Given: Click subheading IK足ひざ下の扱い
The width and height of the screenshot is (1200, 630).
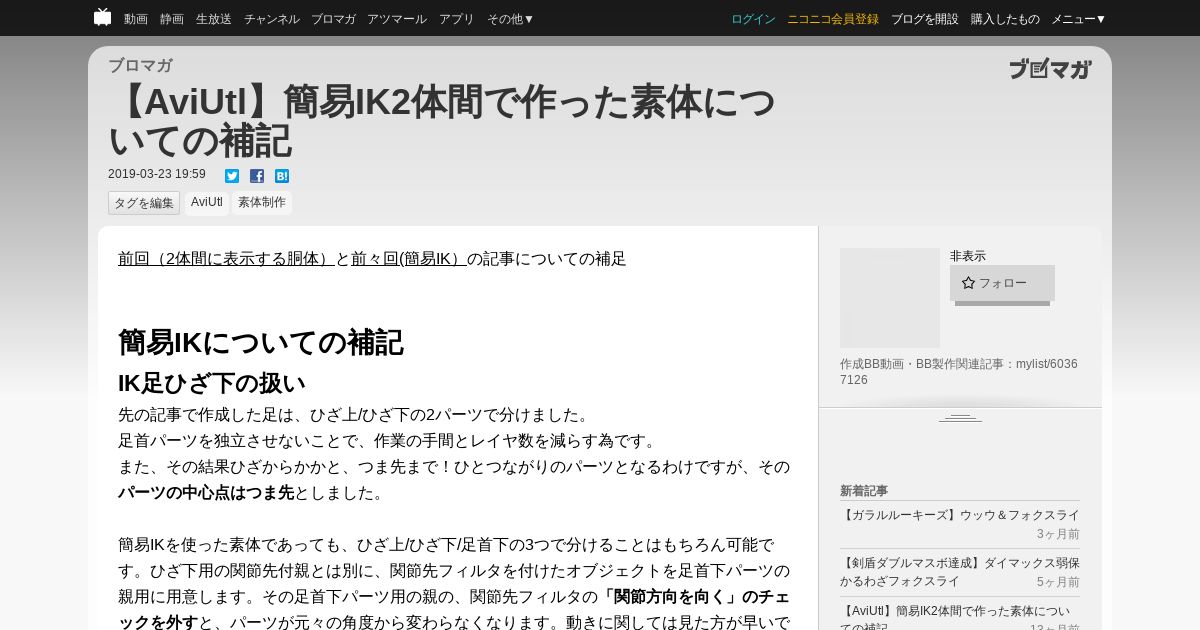Looking at the screenshot, I should [212, 383].
